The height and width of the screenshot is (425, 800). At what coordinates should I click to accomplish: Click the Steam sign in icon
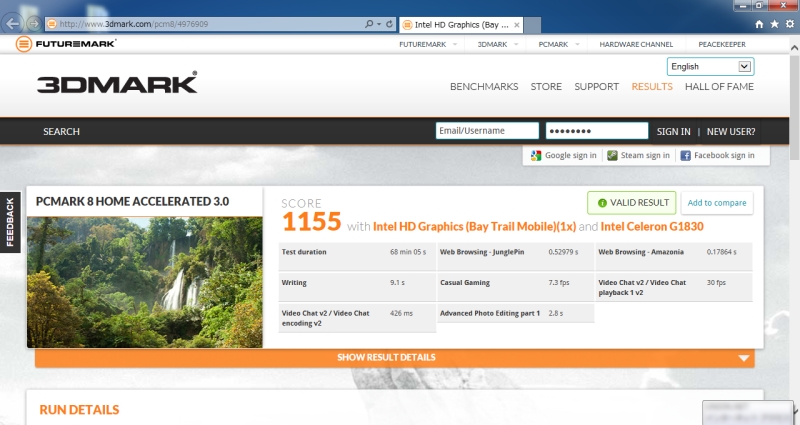click(x=612, y=156)
